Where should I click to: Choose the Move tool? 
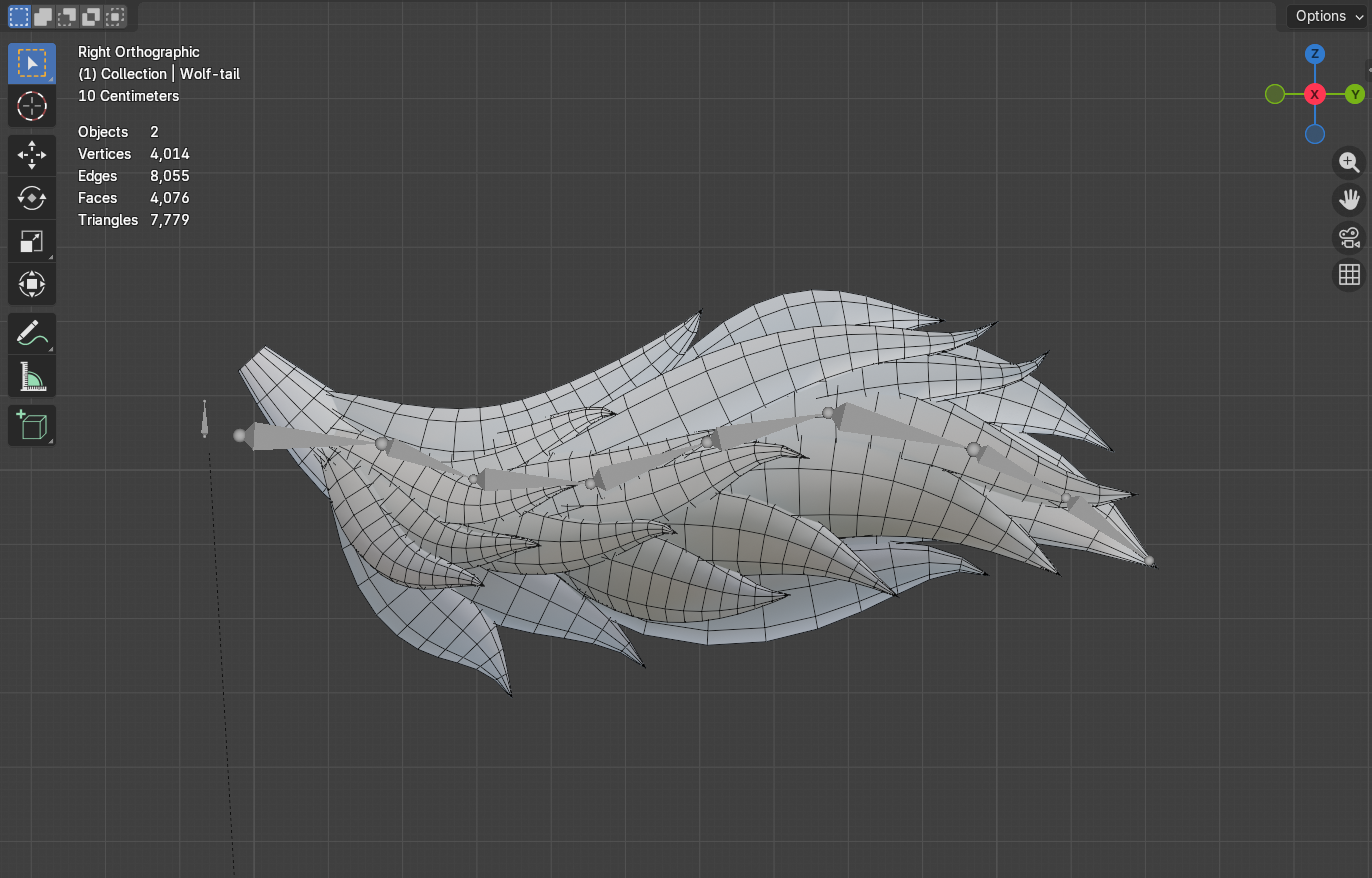(32, 155)
